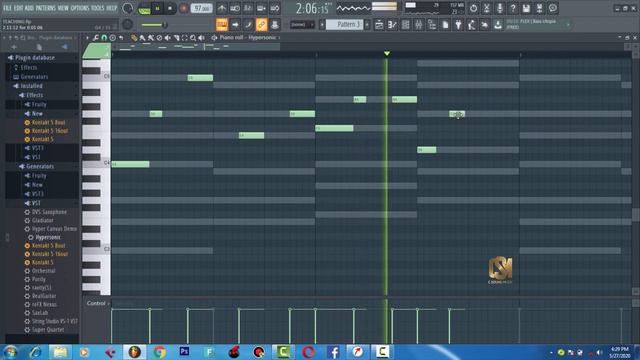Click the question mark help icon
Viewport: 640px width, 360px height.
(513, 8)
